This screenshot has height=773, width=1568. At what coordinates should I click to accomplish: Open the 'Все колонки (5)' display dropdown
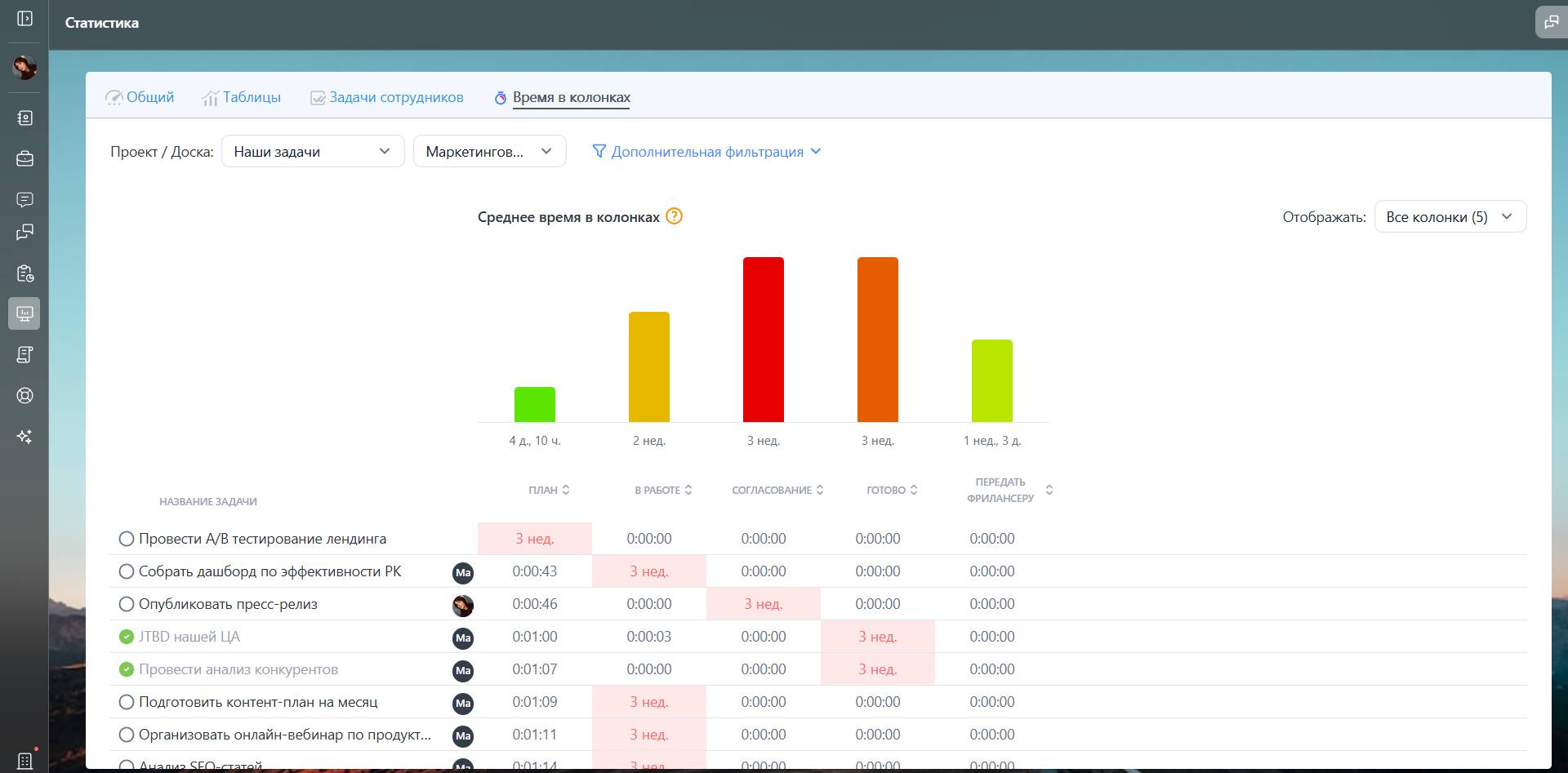(x=1450, y=217)
